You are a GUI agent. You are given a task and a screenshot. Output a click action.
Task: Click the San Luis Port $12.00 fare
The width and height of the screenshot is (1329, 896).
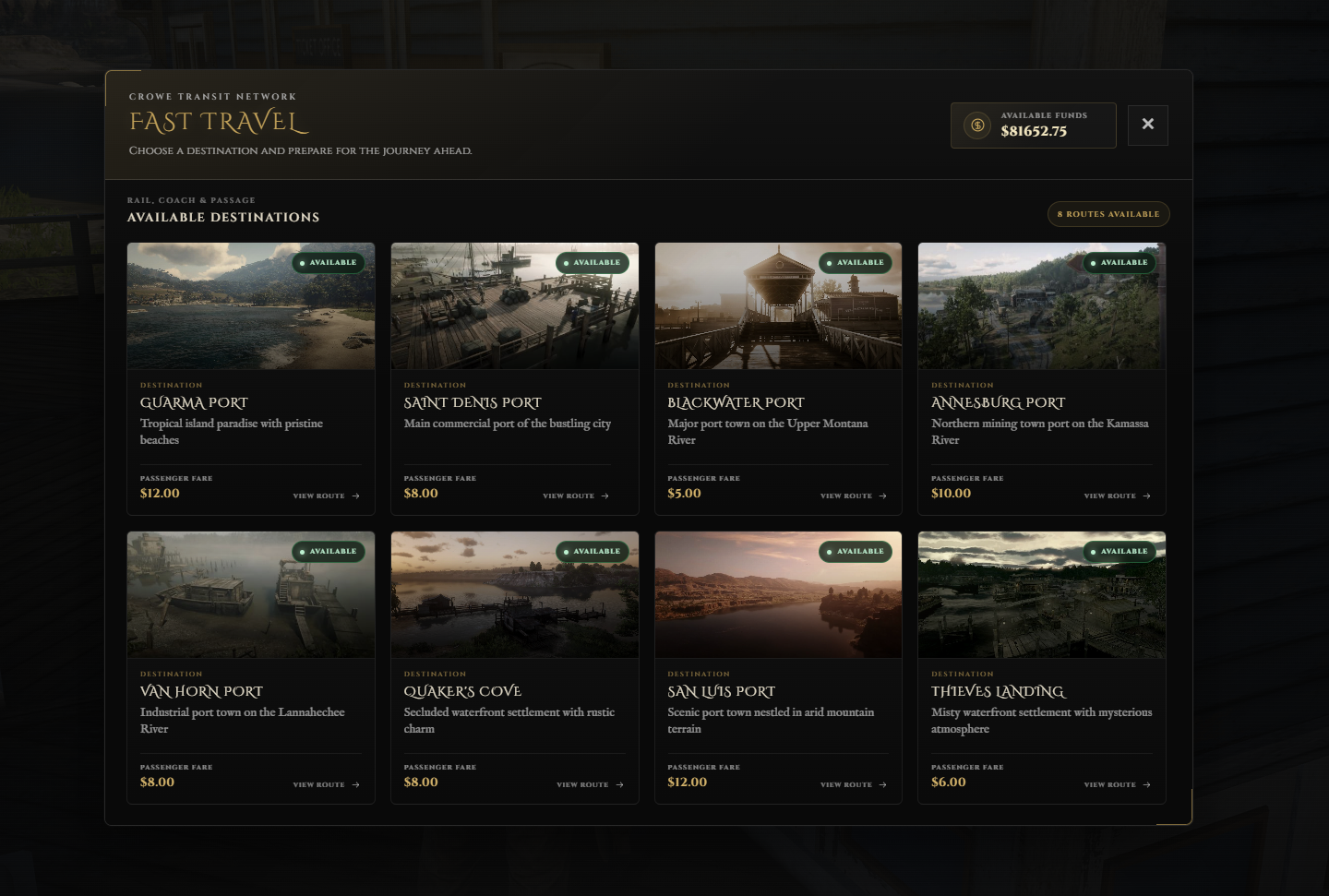(x=688, y=782)
